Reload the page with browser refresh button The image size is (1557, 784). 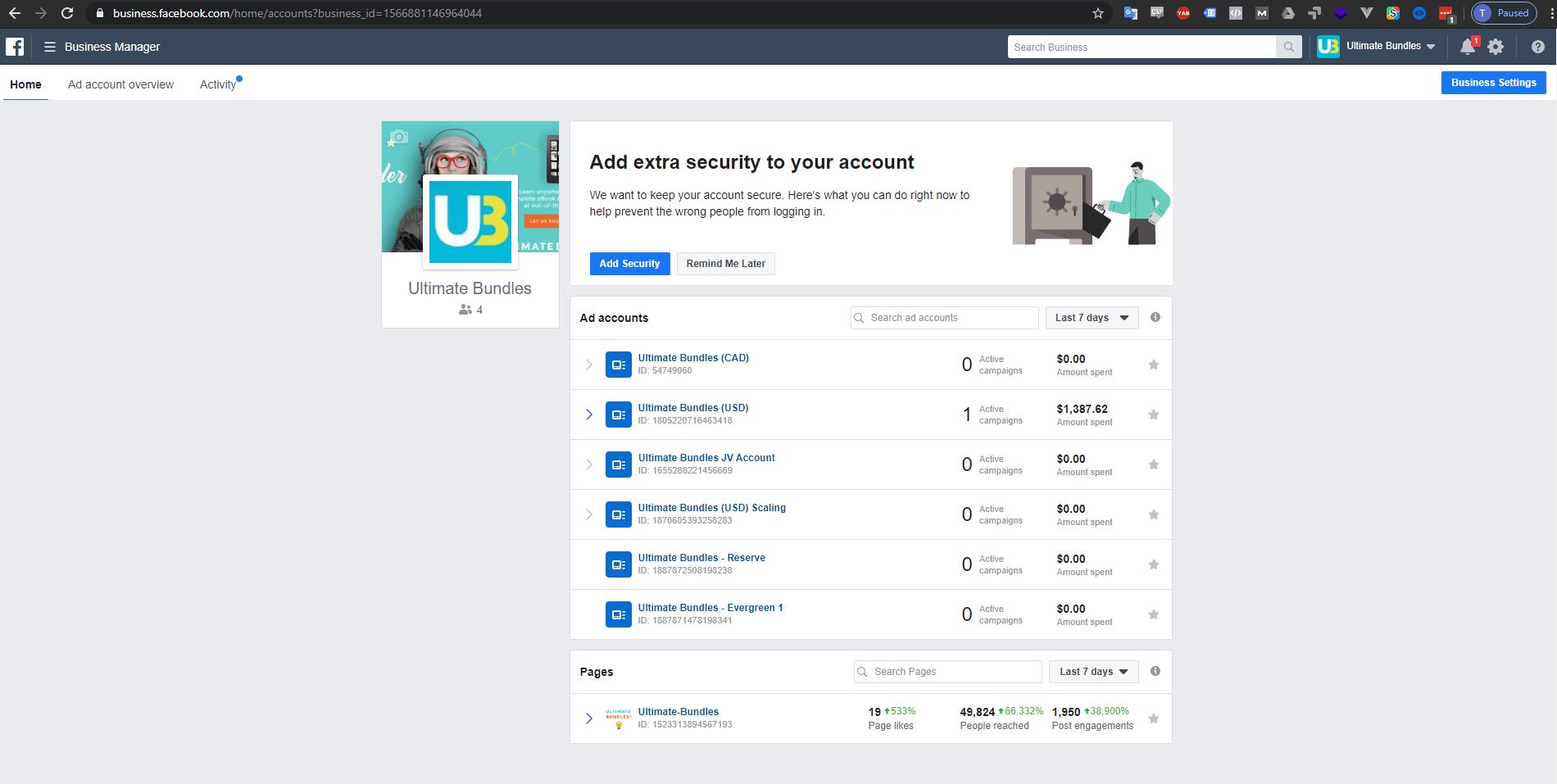[67, 13]
